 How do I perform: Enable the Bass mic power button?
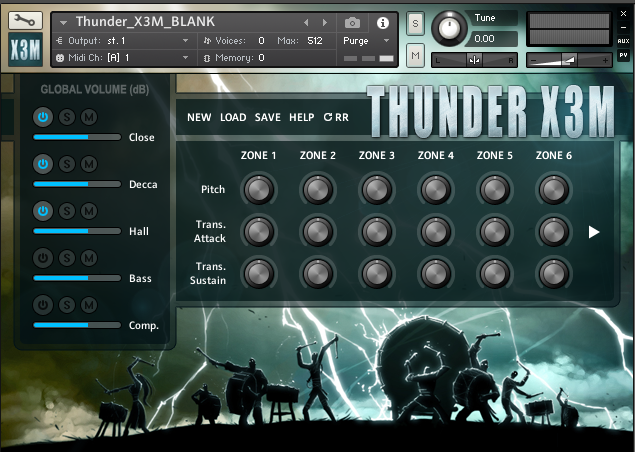point(43,258)
